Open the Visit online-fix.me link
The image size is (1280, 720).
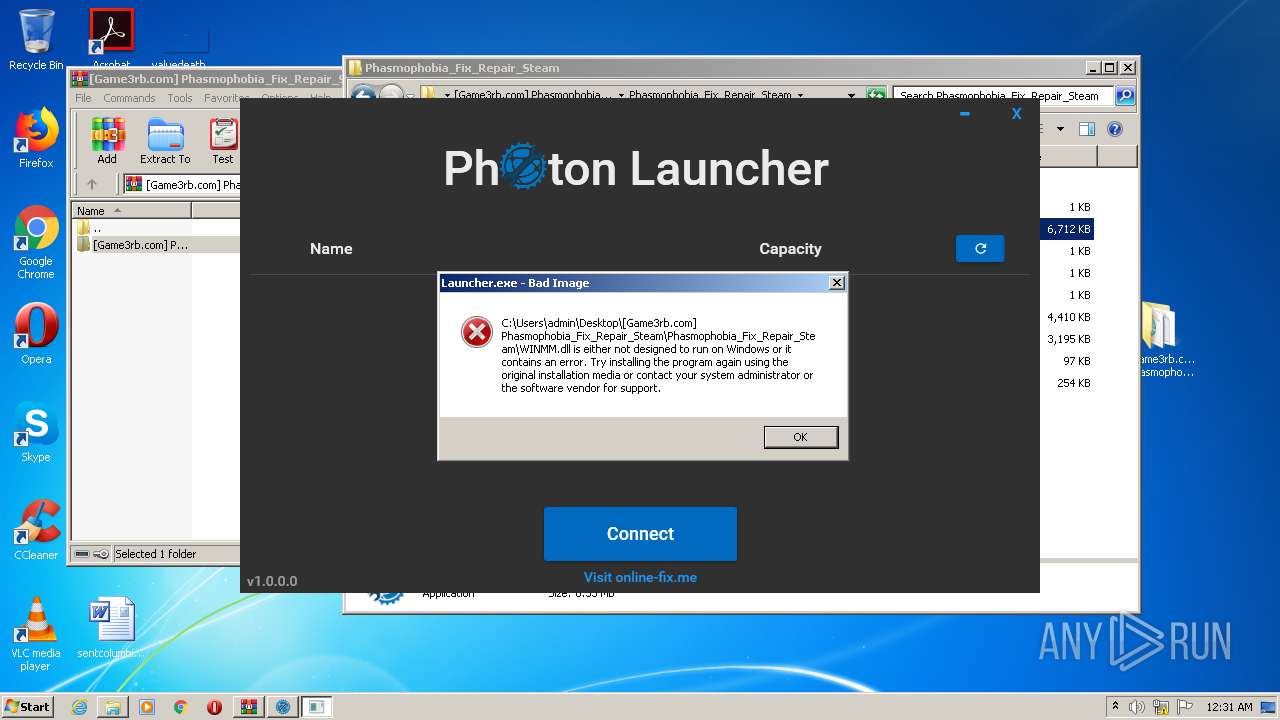point(640,577)
